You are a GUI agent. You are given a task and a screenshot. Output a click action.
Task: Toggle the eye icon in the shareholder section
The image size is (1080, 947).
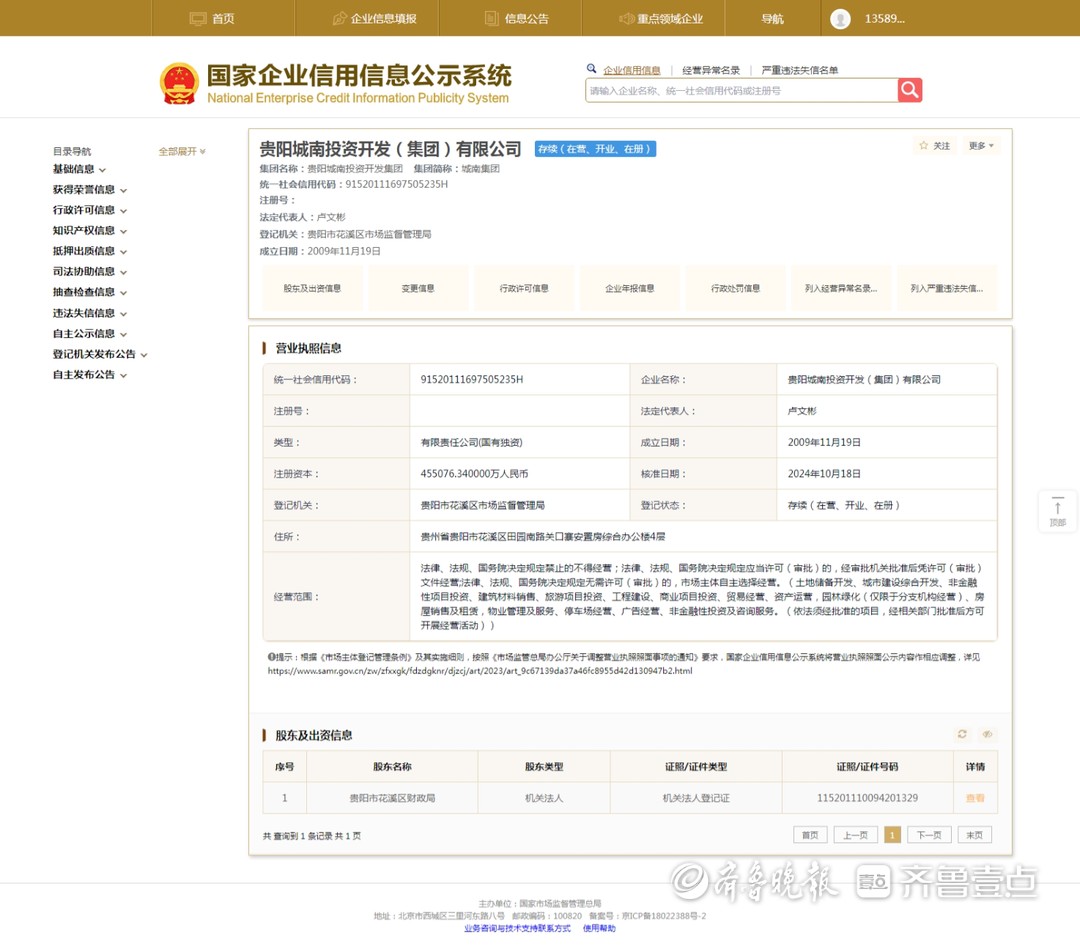tap(987, 734)
